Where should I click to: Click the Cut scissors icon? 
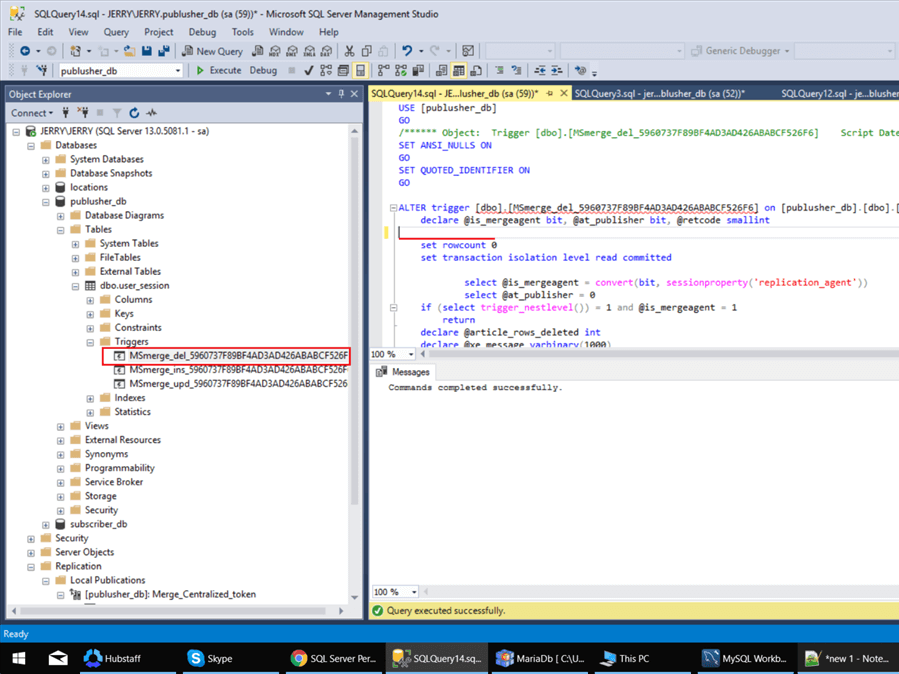(349, 51)
